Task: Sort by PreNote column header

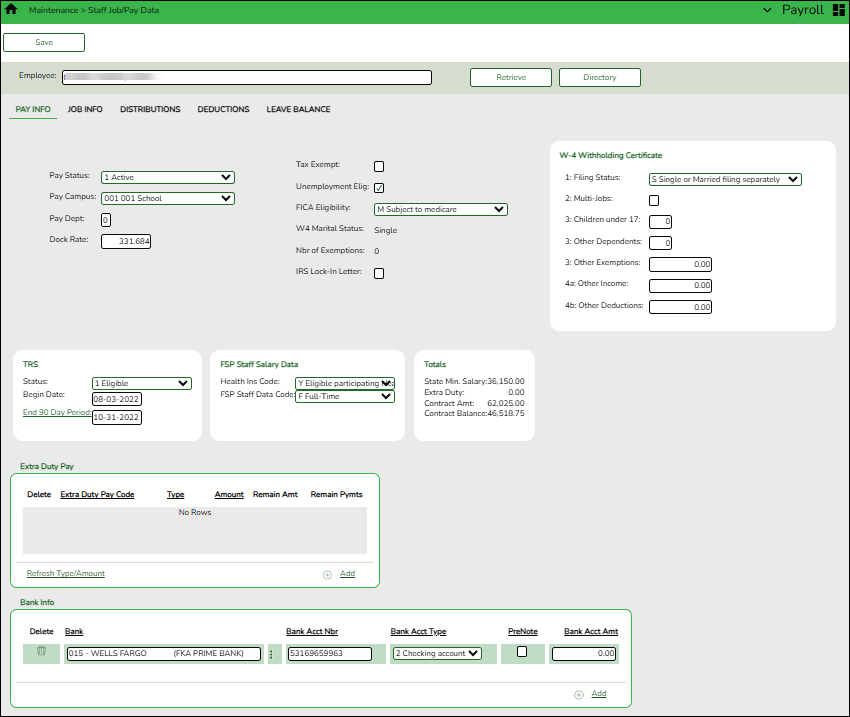Action: click(523, 631)
